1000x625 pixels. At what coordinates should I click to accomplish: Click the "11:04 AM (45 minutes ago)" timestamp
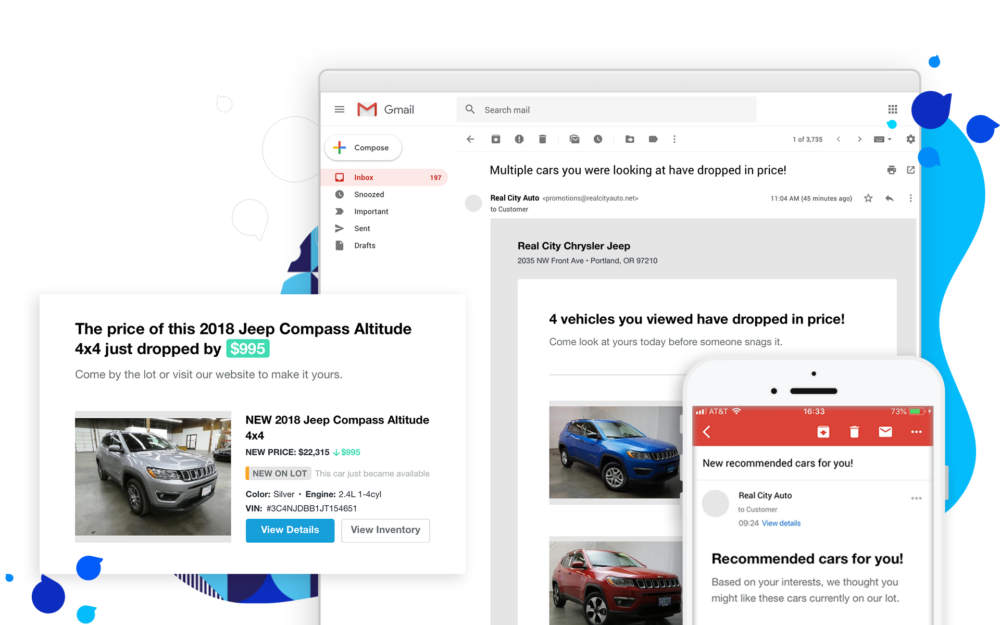811,198
